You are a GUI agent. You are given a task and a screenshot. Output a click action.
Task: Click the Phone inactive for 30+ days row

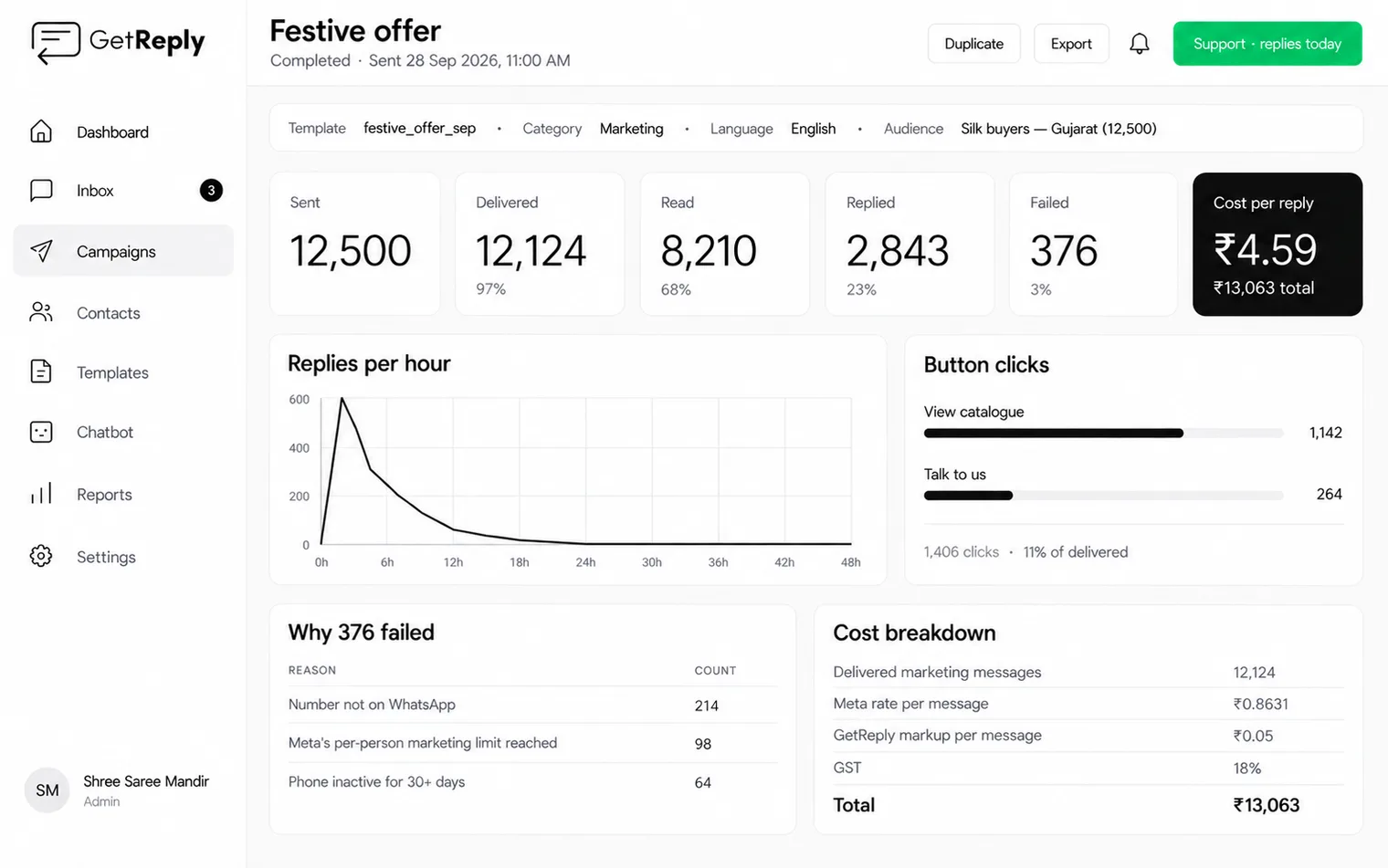pyautogui.click(x=532, y=782)
